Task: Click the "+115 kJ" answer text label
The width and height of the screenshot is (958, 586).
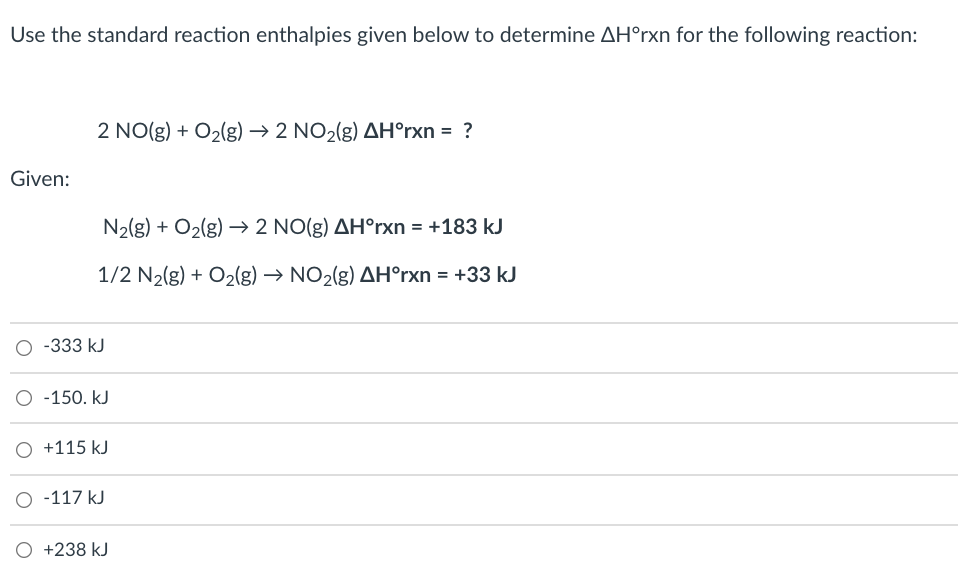Action: point(75,448)
